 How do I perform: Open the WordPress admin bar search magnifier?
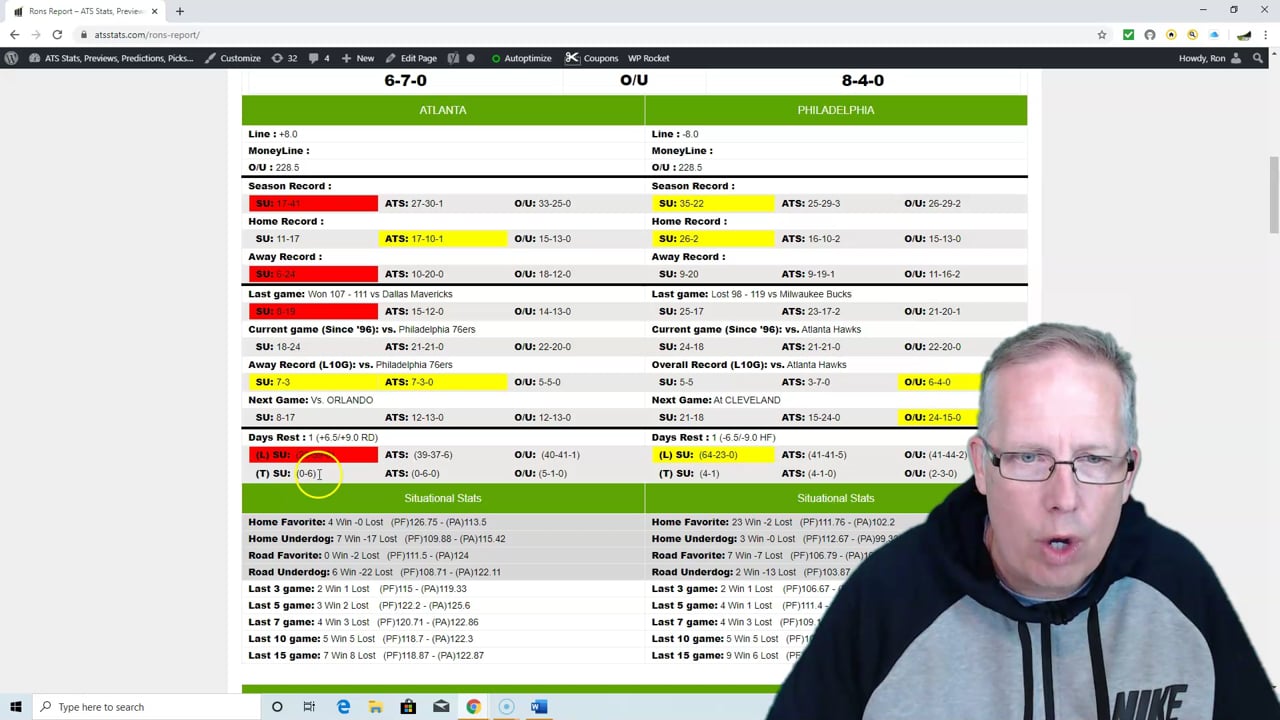(1258, 58)
